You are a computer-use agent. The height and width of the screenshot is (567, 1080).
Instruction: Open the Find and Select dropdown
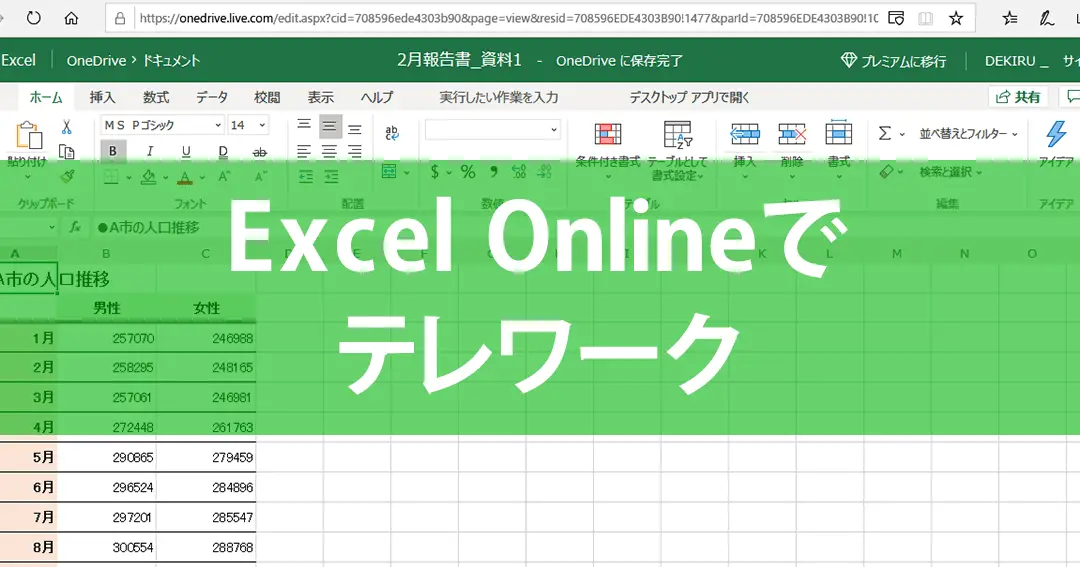pos(951,172)
